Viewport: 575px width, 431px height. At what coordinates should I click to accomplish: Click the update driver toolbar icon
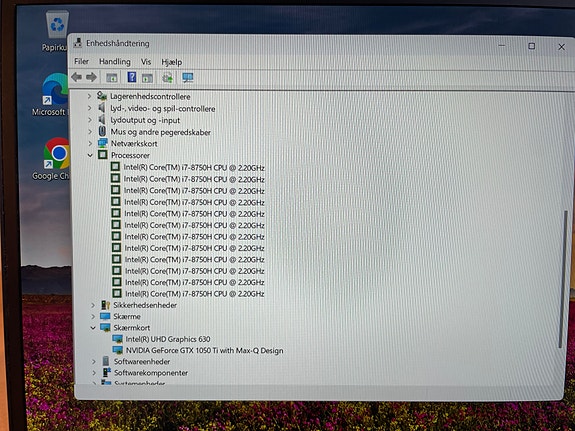point(167,78)
